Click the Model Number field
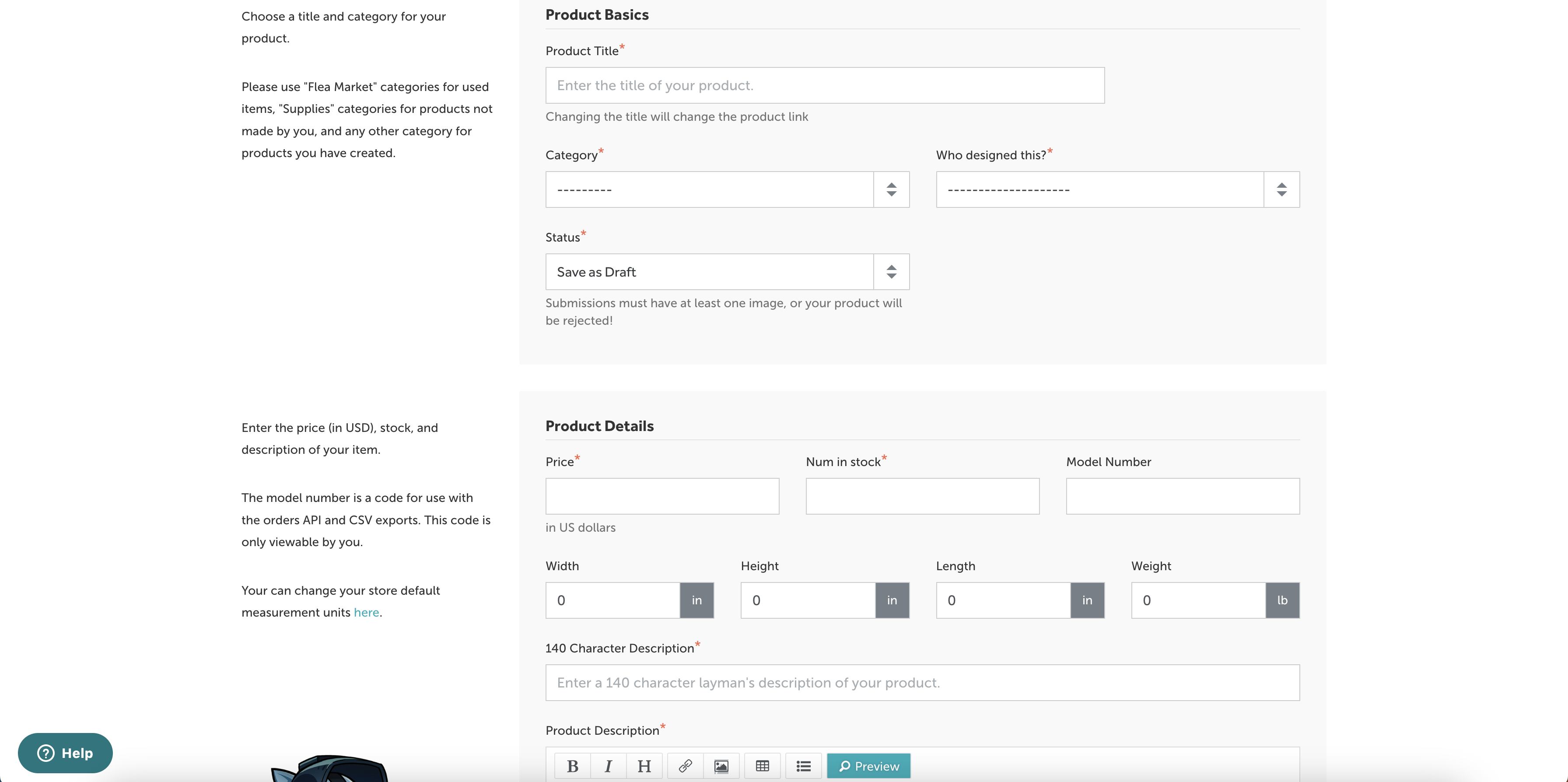1568x782 pixels. pyautogui.click(x=1182, y=496)
